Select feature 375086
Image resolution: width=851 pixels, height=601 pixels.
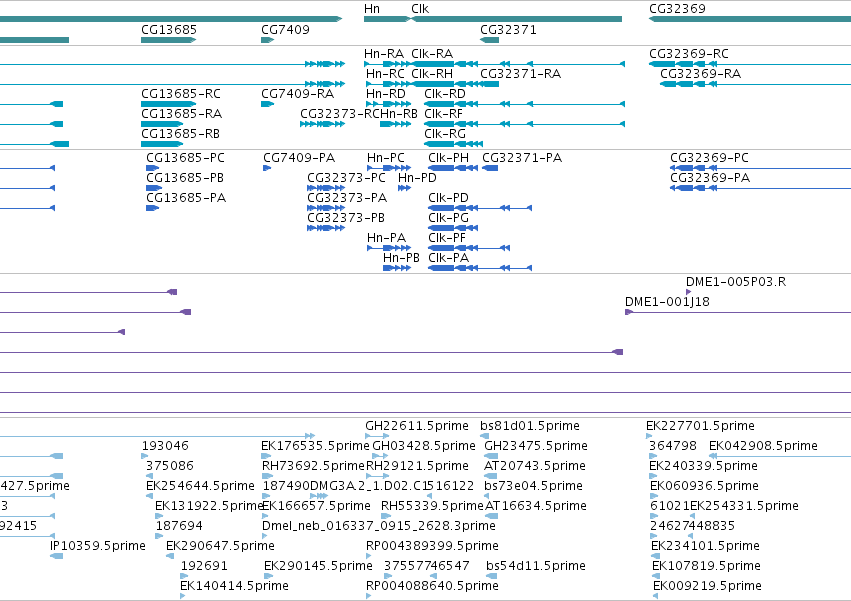(169, 466)
